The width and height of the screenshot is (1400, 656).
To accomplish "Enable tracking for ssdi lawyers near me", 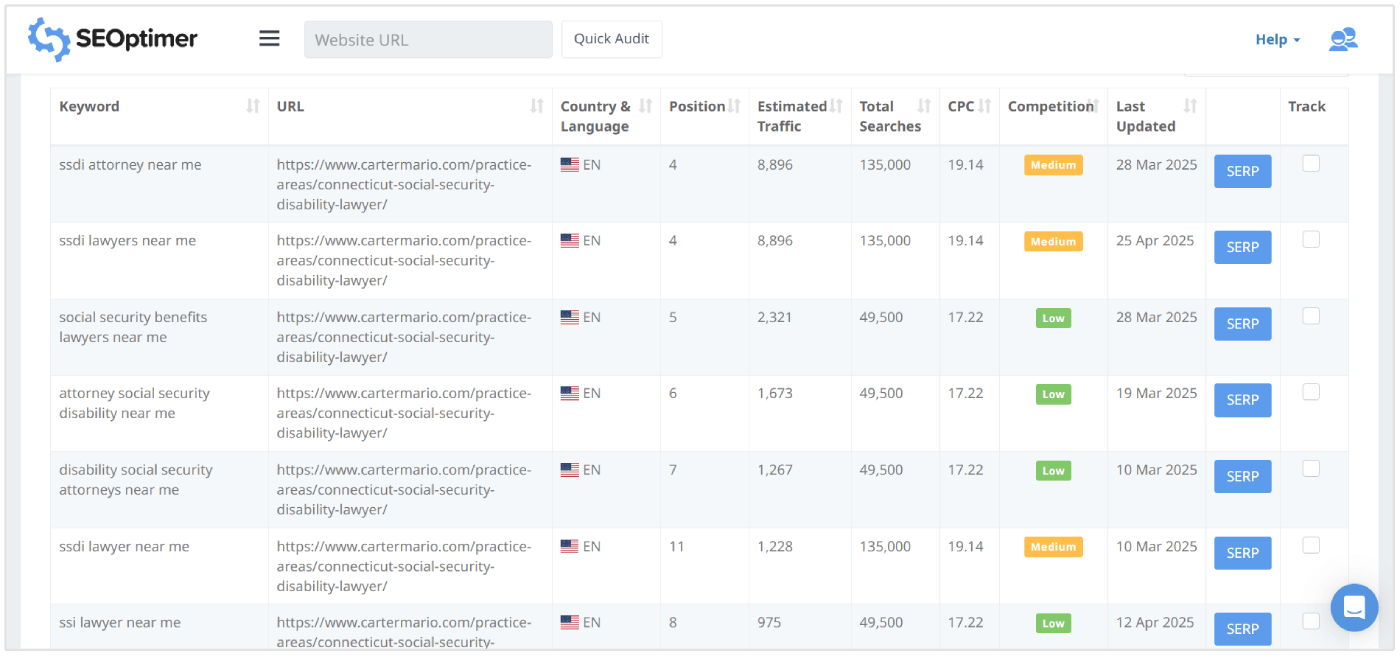I will (1311, 240).
